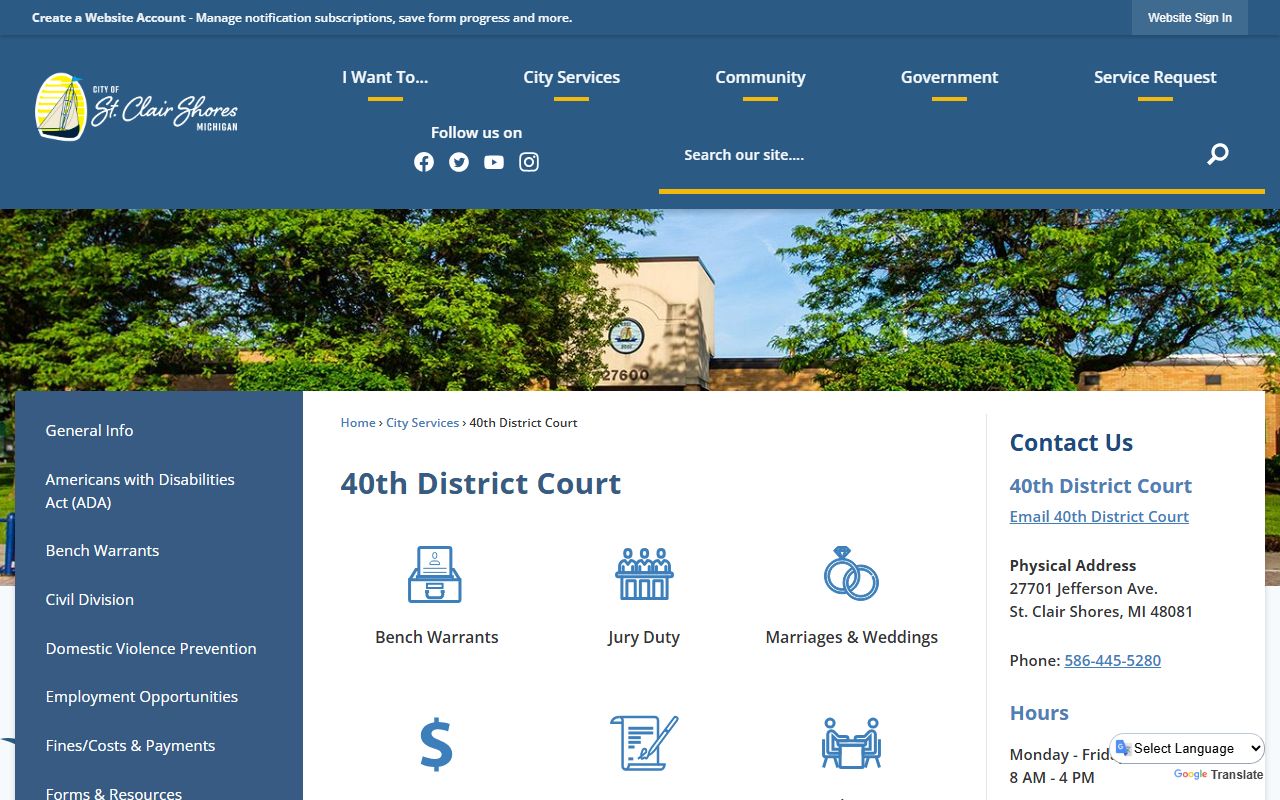Click the 27701 Jefferson Ave. address text
The width and height of the screenshot is (1280, 800).
[x=1083, y=589]
